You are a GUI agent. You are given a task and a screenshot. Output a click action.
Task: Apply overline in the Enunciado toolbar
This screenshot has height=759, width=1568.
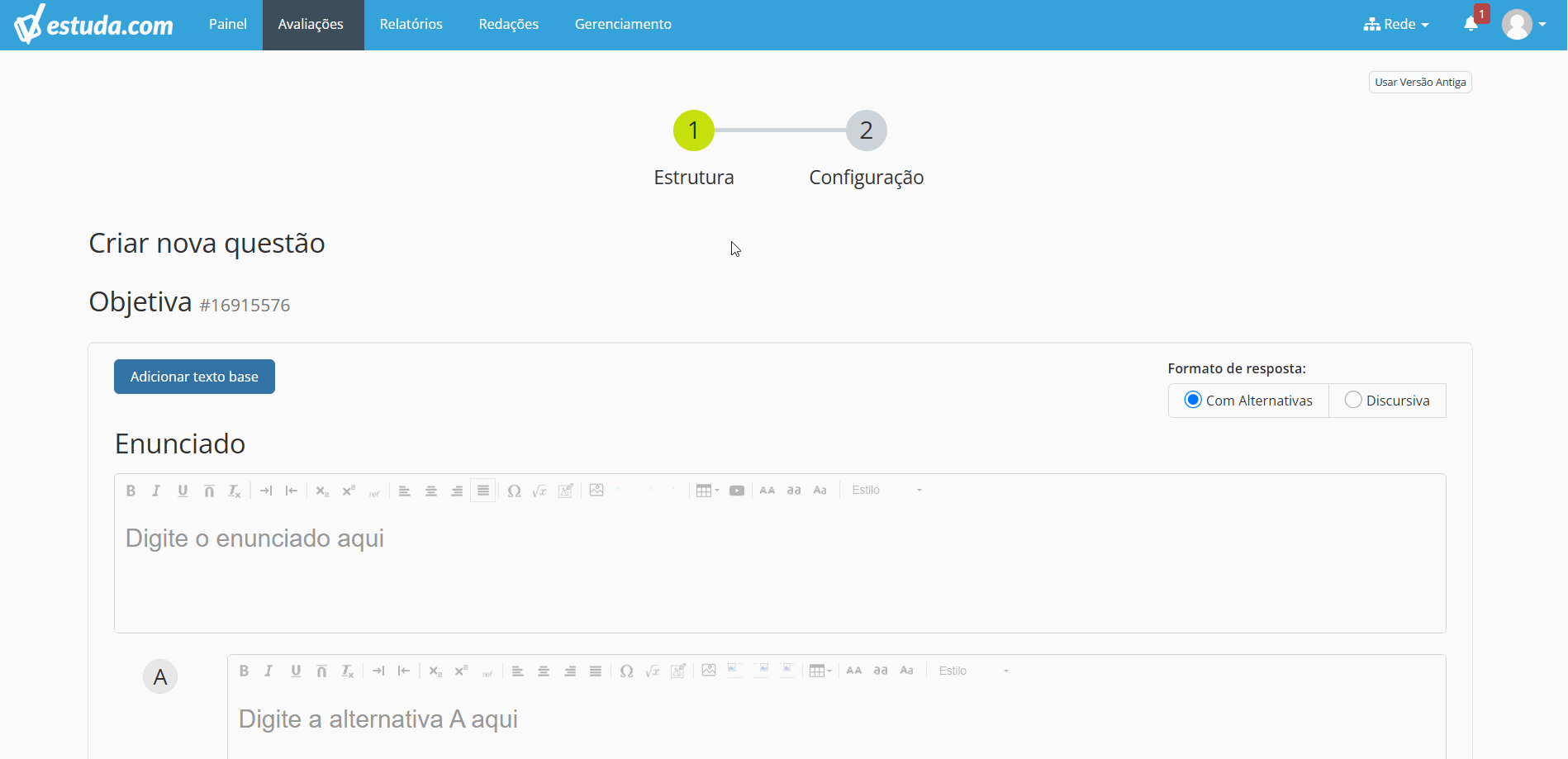click(209, 491)
